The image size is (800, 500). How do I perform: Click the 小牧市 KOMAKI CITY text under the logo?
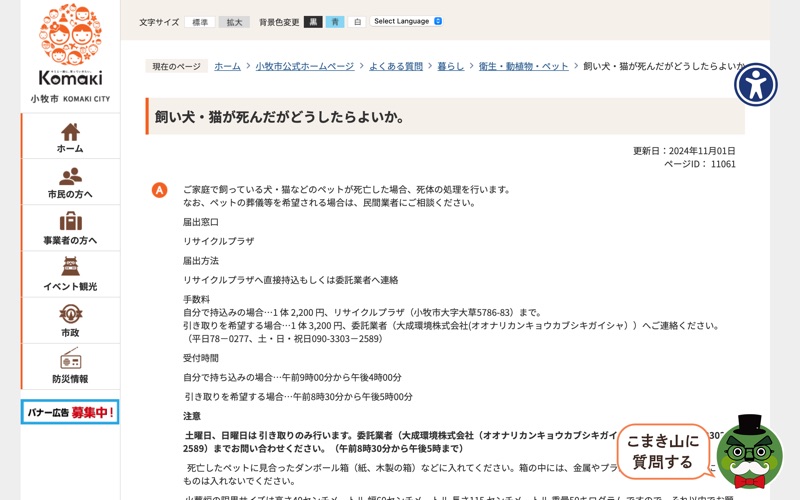(x=70, y=99)
